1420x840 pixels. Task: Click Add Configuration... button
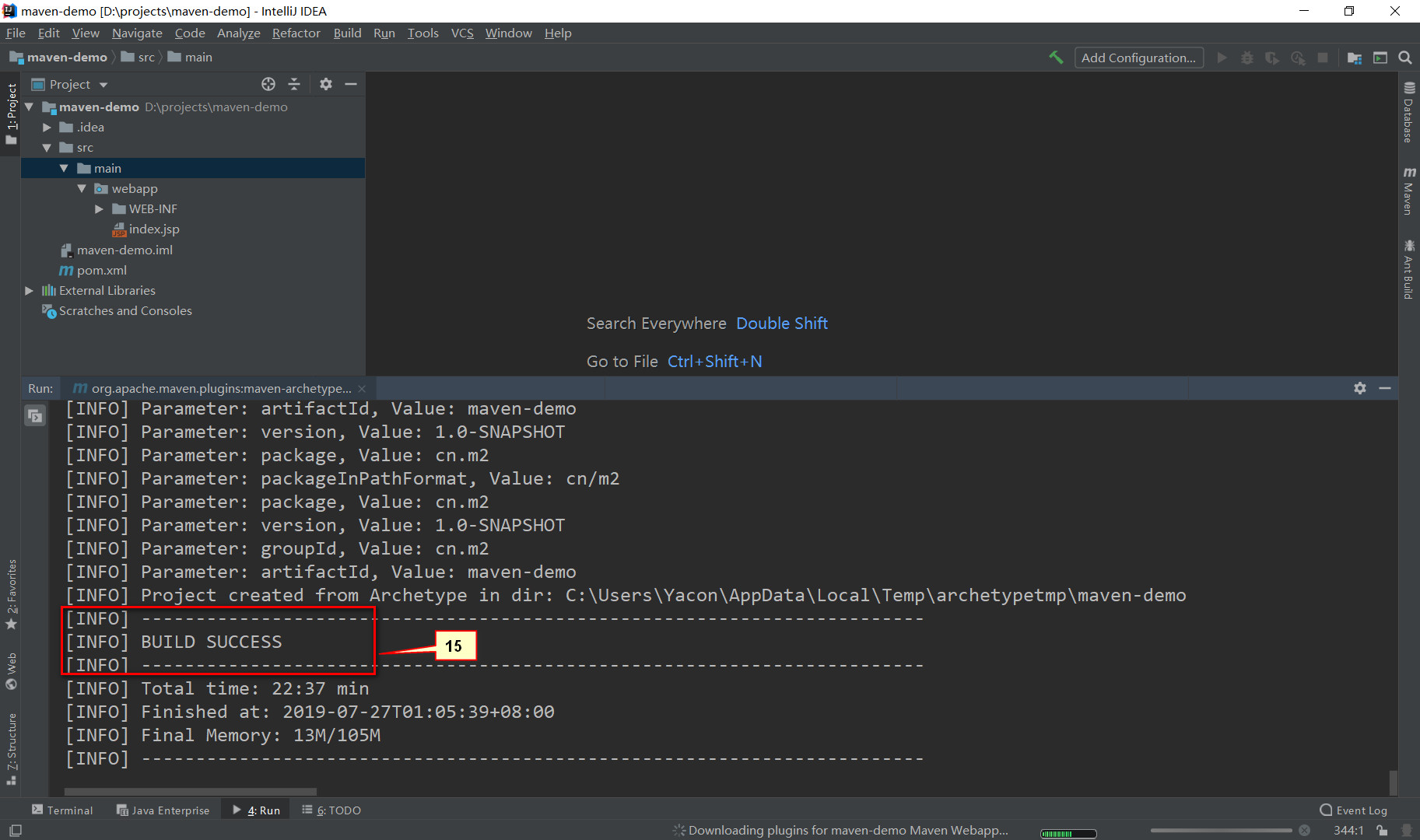[1138, 58]
